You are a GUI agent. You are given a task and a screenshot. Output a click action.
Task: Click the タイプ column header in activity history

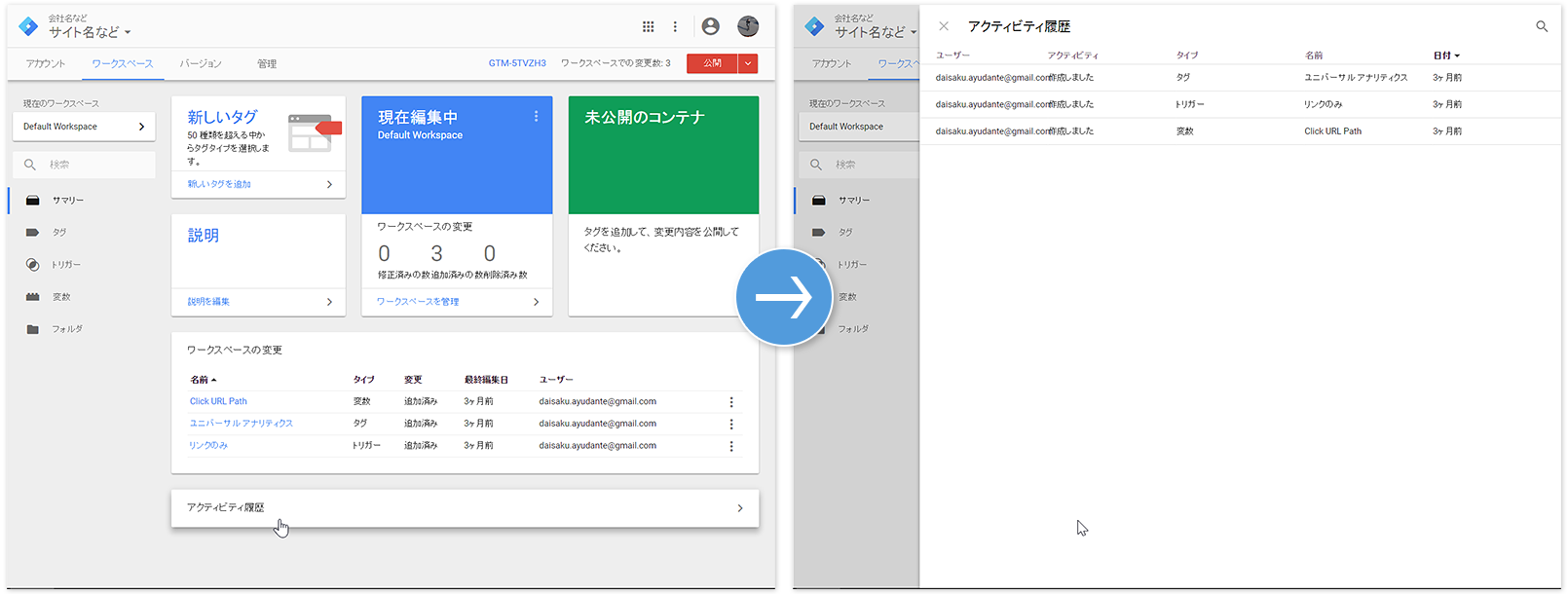(x=1187, y=56)
